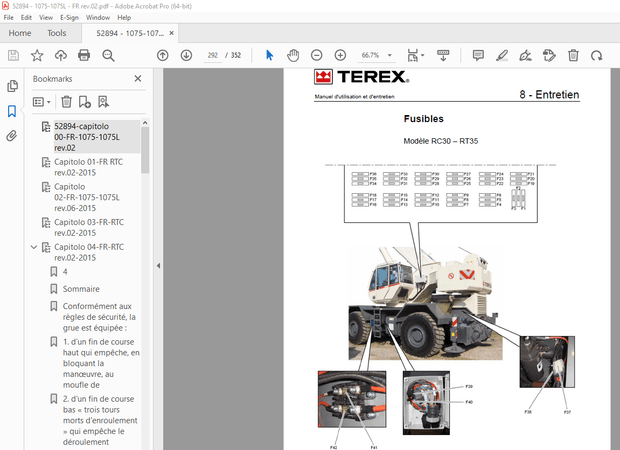Click the bookmarks panel vertical scrollbar
620x450 pixels.
[x=146, y=150]
